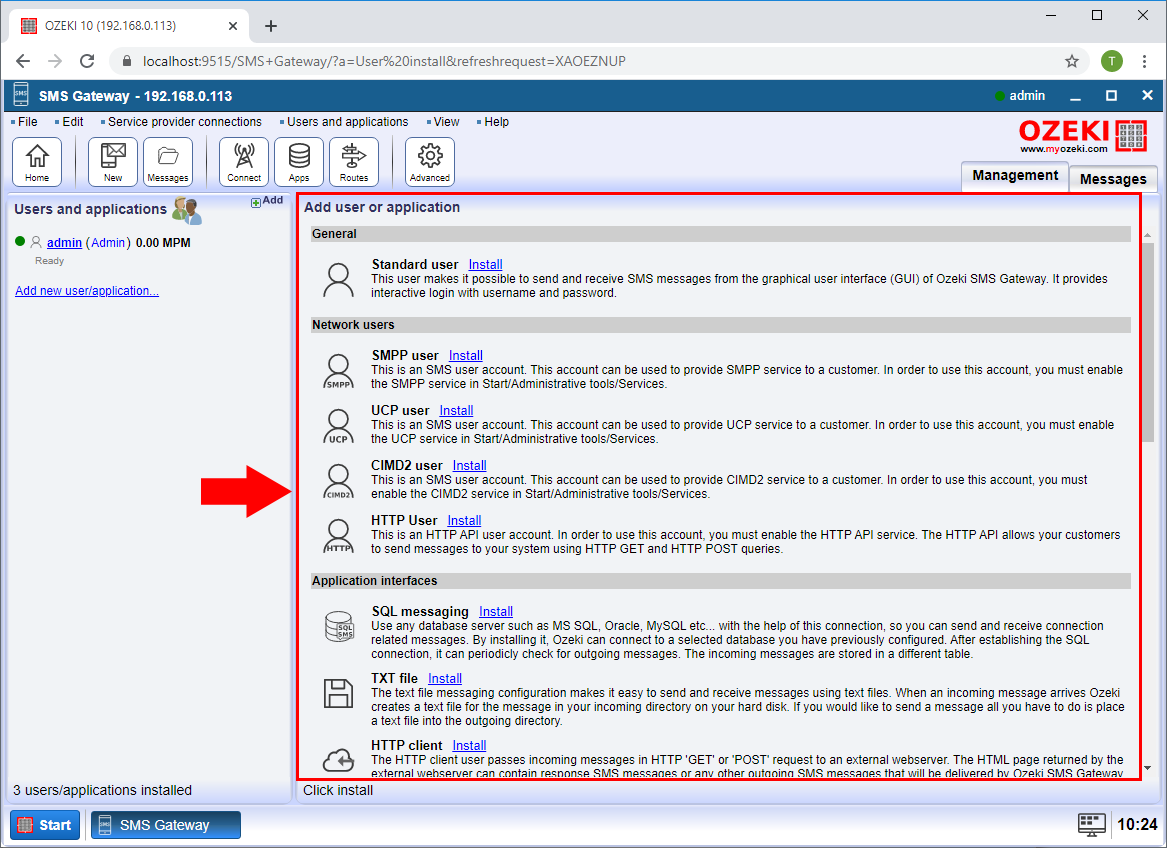Open the Apps database toolbar icon
This screenshot has width=1167, height=848.
299,162
